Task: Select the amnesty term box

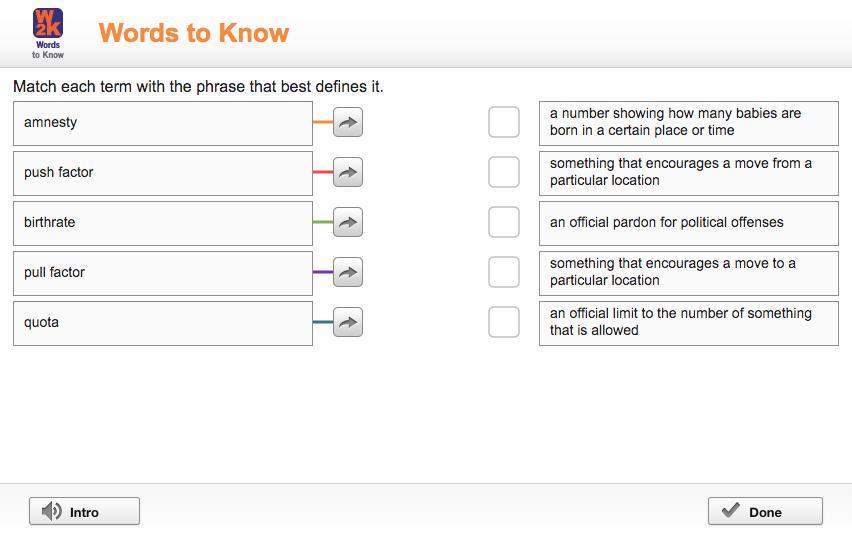Action: pyautogui.click(x=163, y=123)
